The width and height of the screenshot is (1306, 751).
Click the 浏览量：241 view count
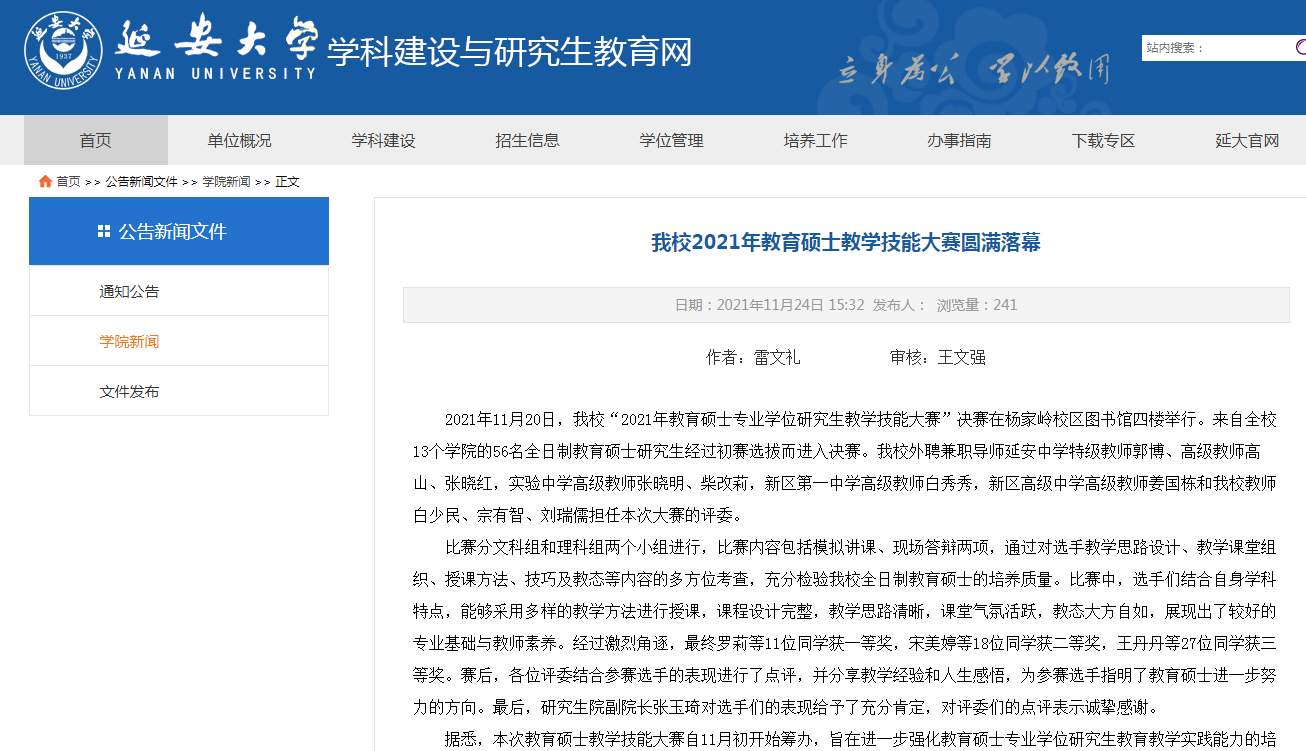977,305
